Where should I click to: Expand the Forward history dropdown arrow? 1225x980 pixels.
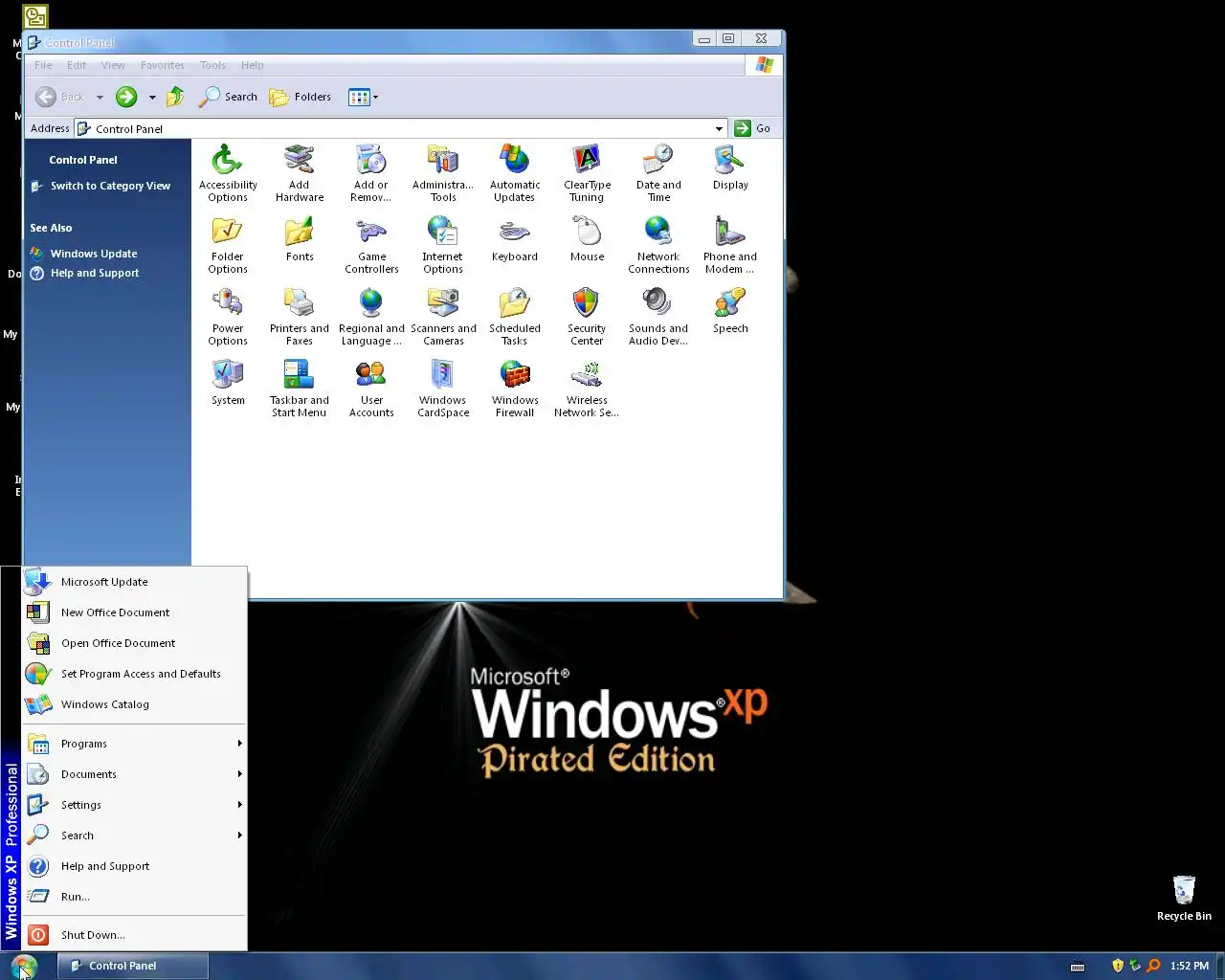pyautogui.click(x=151, y=98)
